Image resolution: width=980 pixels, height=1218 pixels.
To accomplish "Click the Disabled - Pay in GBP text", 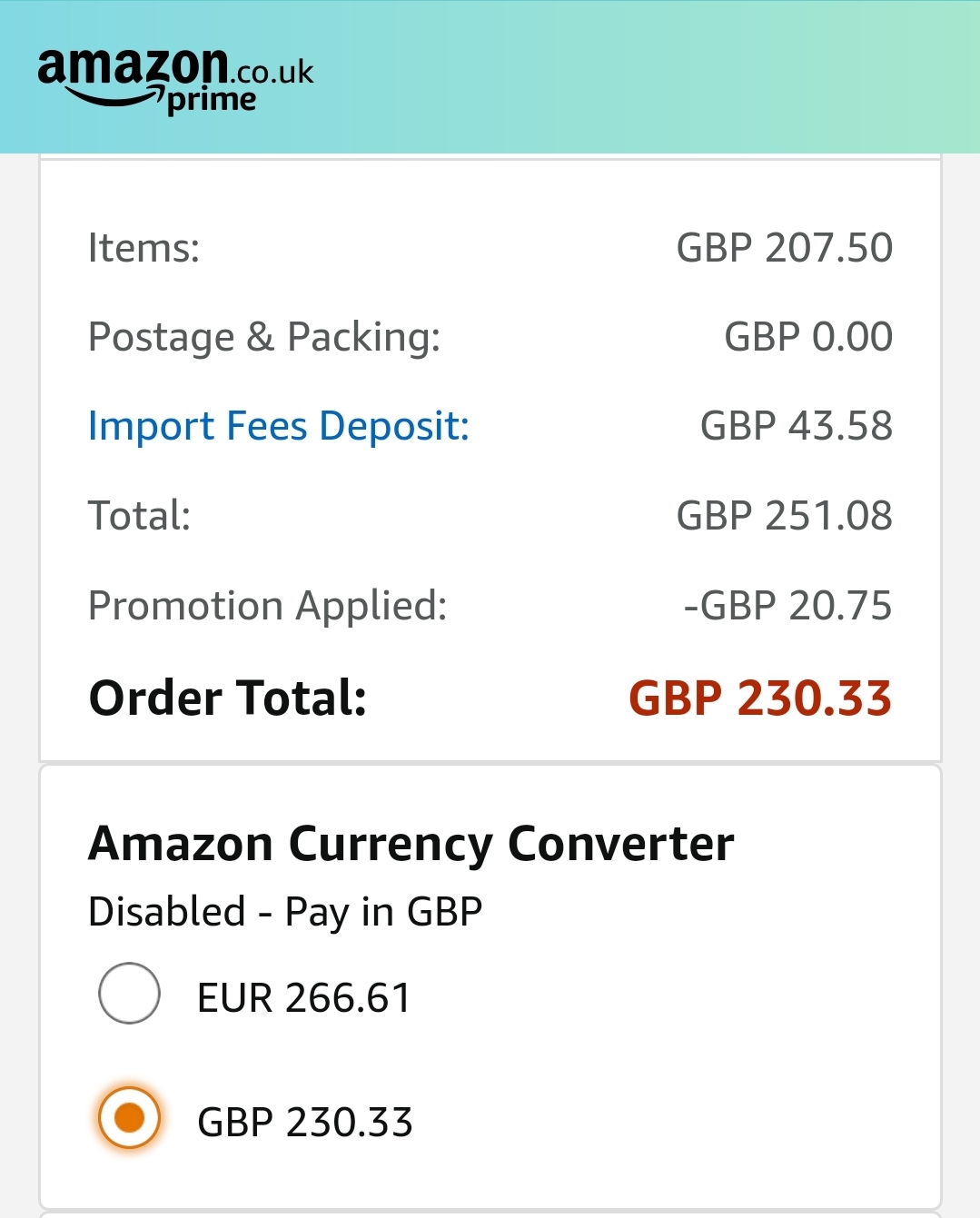I will [x=285, y=911].
